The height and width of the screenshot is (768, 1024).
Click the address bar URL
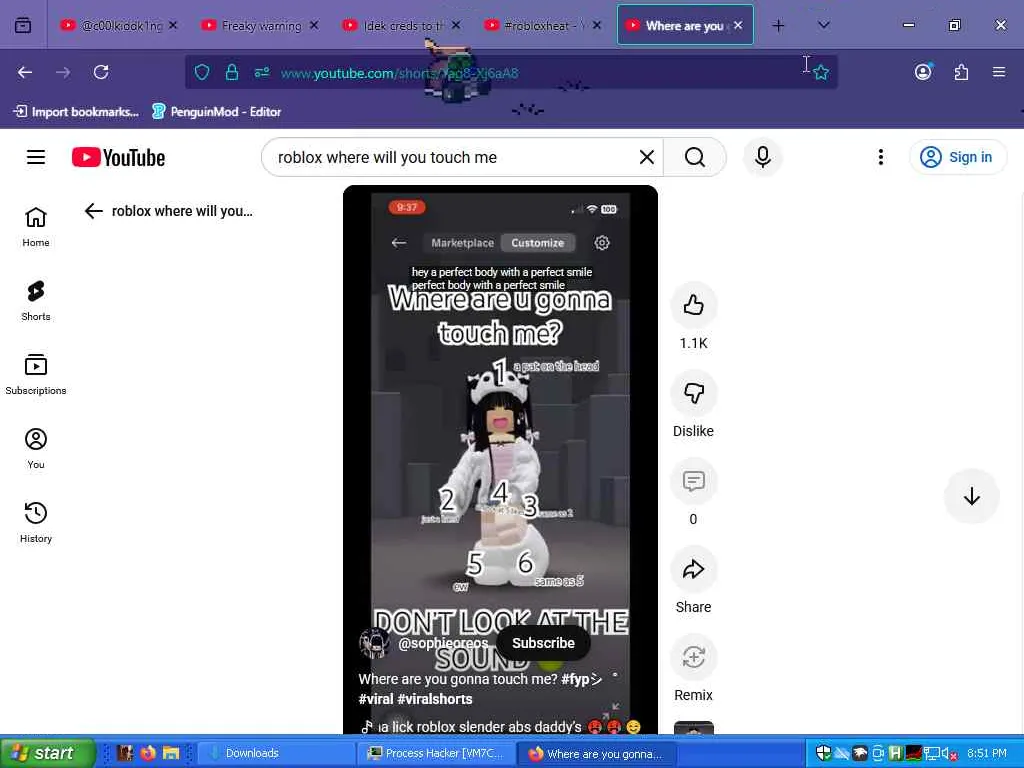(399, 73)
